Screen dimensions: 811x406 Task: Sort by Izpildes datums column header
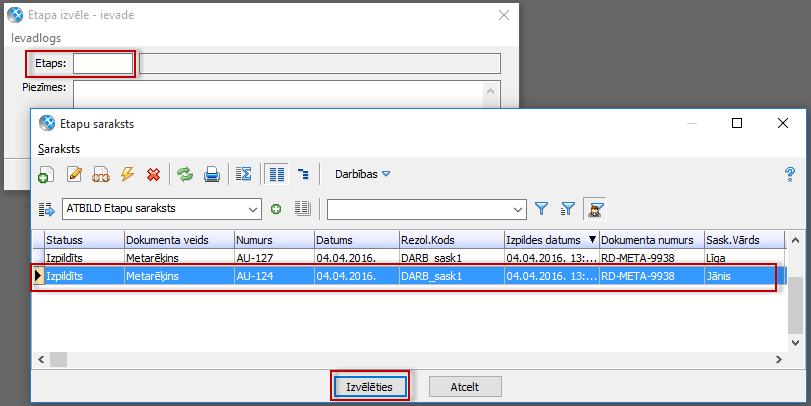[552, 240]
